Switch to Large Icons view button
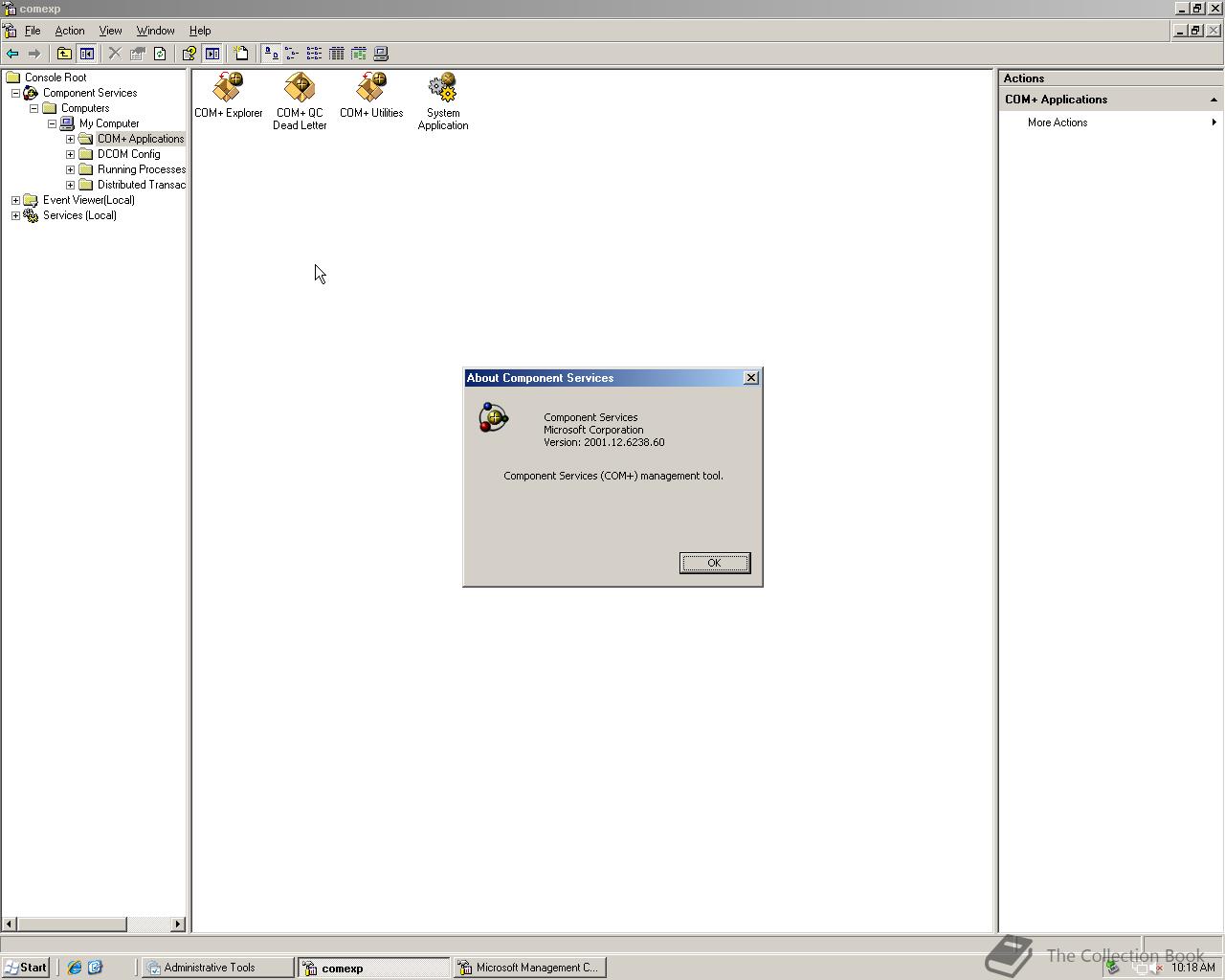The image size is (1225, 980). click(271, 54)
